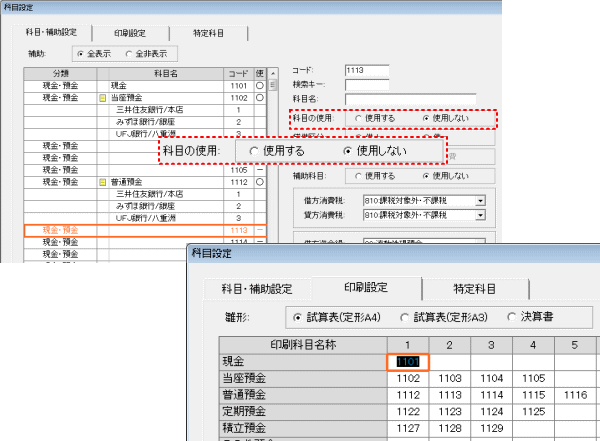Click the 科目名 input field
Image resolution: width=600 pixels, height=441 pixels.
click(411, 99)
